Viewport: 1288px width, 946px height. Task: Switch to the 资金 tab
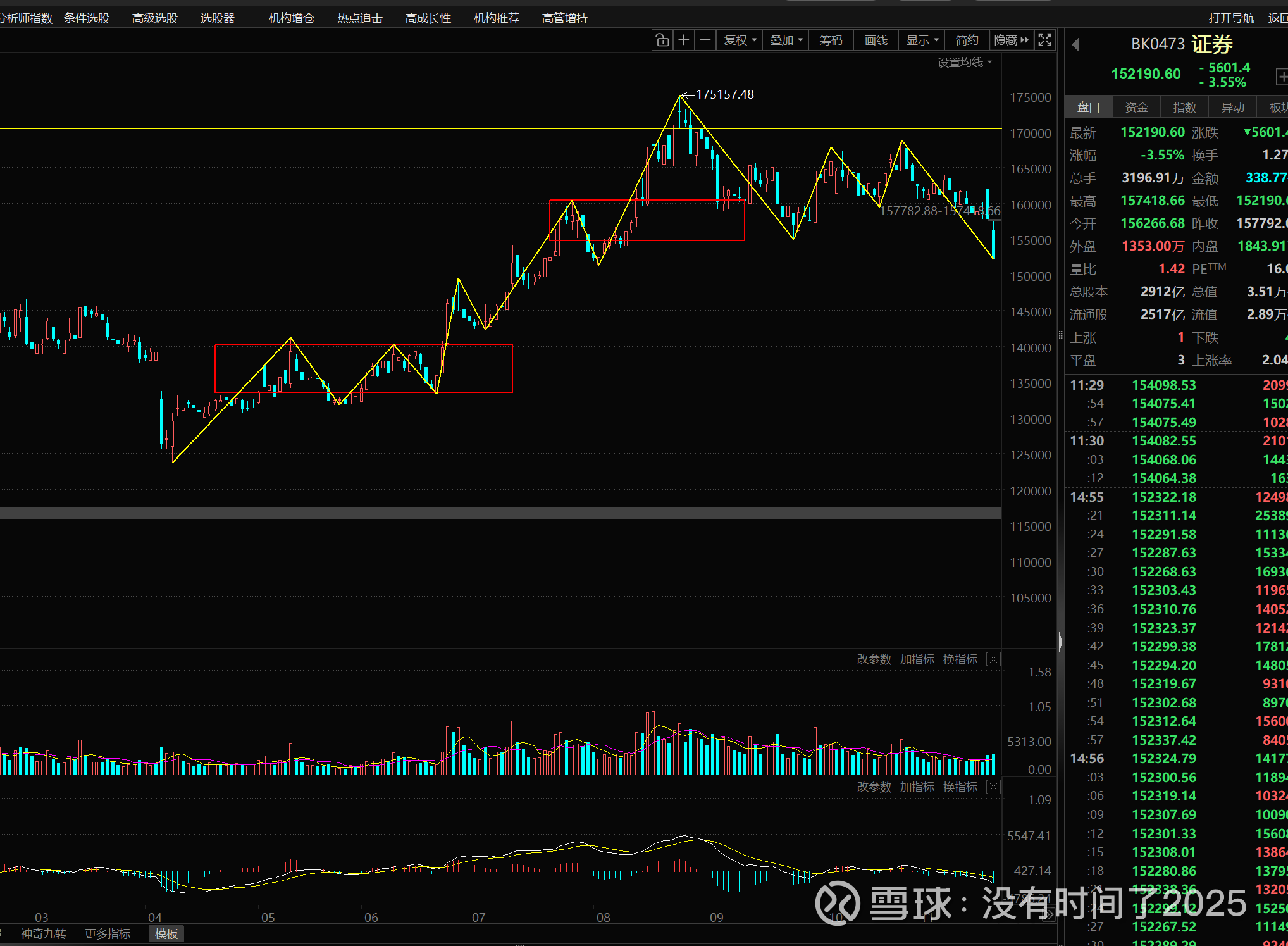pos(1136,108)
